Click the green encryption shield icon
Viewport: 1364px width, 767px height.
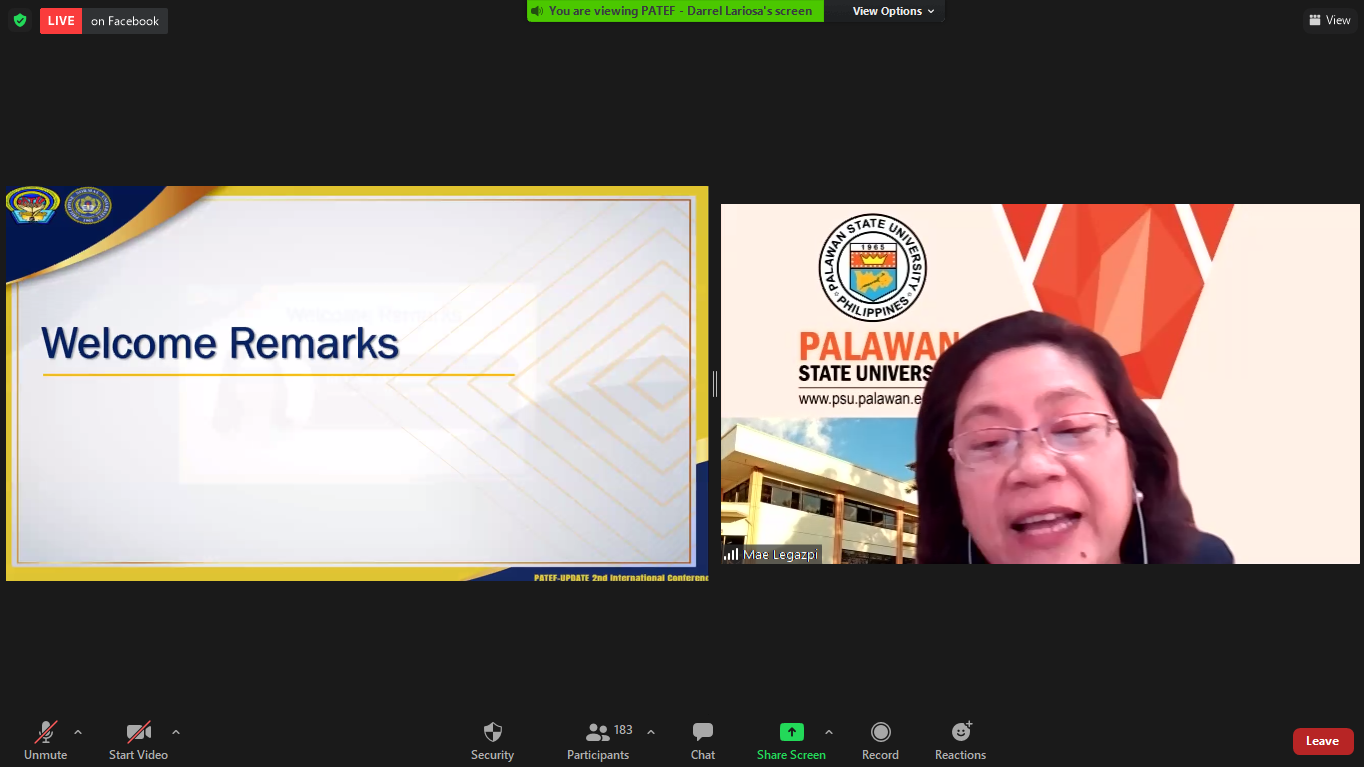[20, 20]
